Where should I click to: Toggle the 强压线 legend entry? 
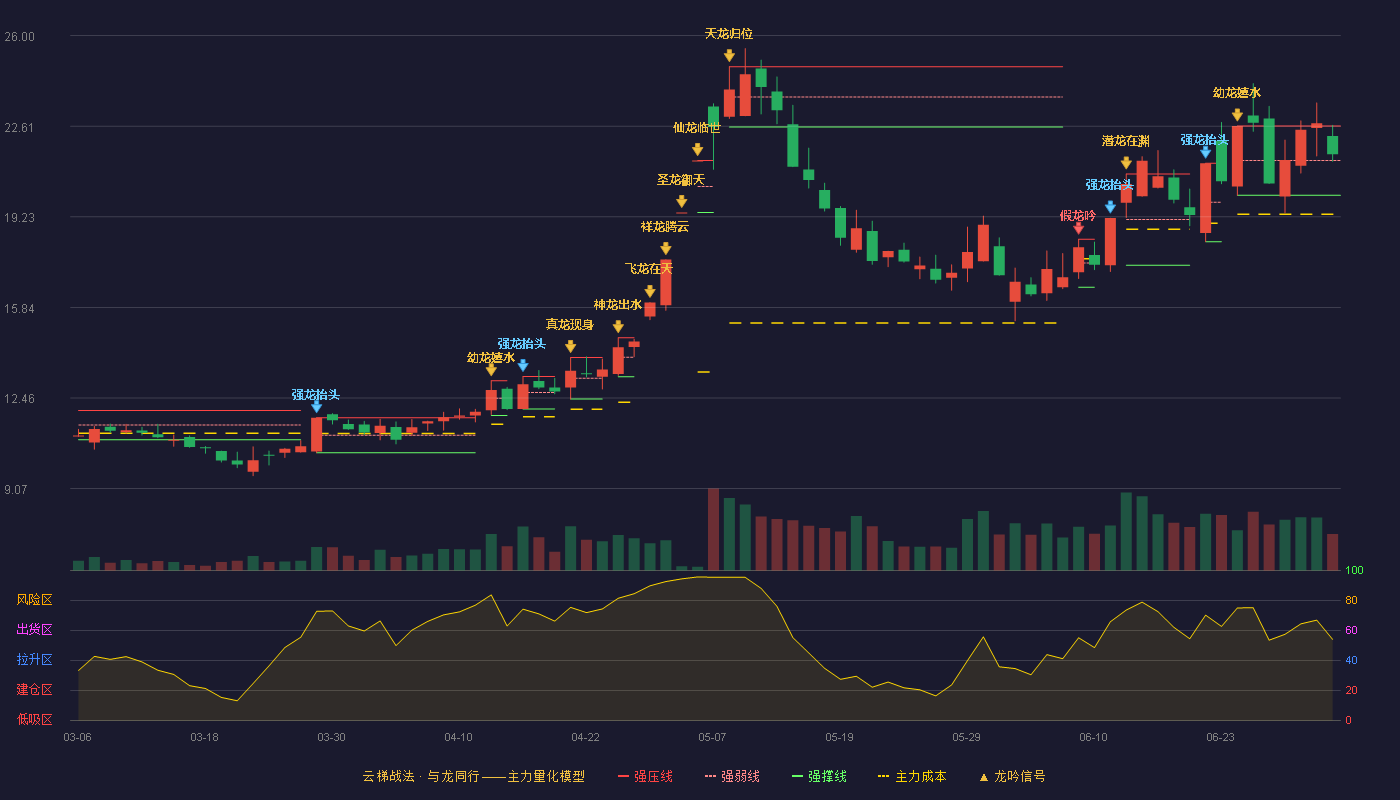(x=645, y=776)
